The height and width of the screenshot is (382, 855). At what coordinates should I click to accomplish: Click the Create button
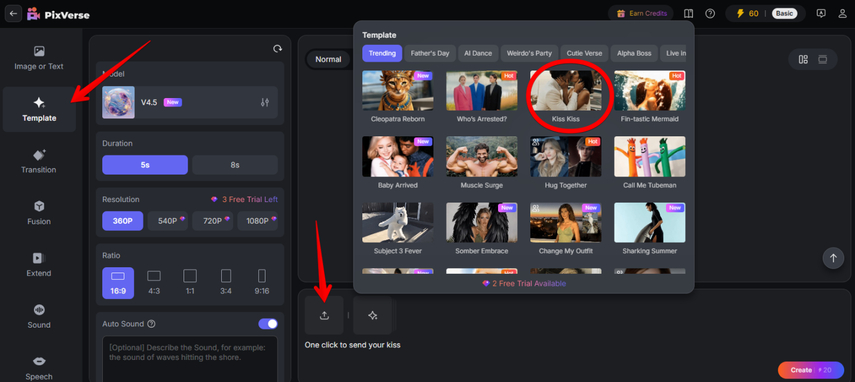coord(811,370)
